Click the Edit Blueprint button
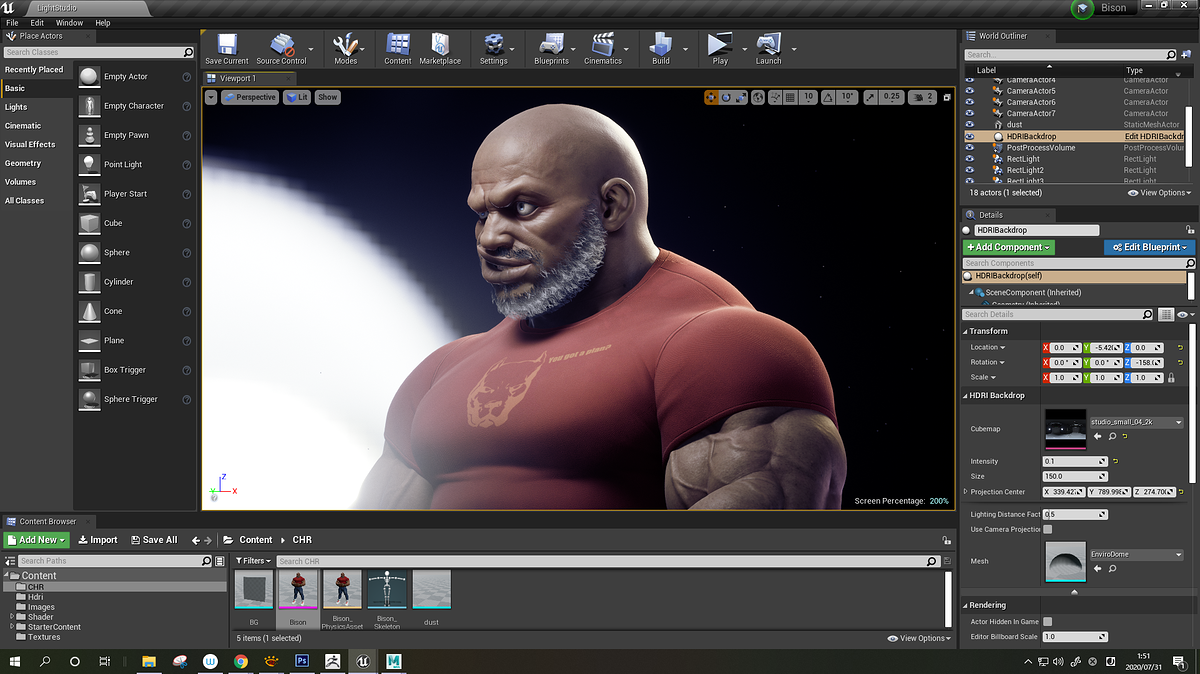Screen dimensions: 1200x674 click(1150, 247)
